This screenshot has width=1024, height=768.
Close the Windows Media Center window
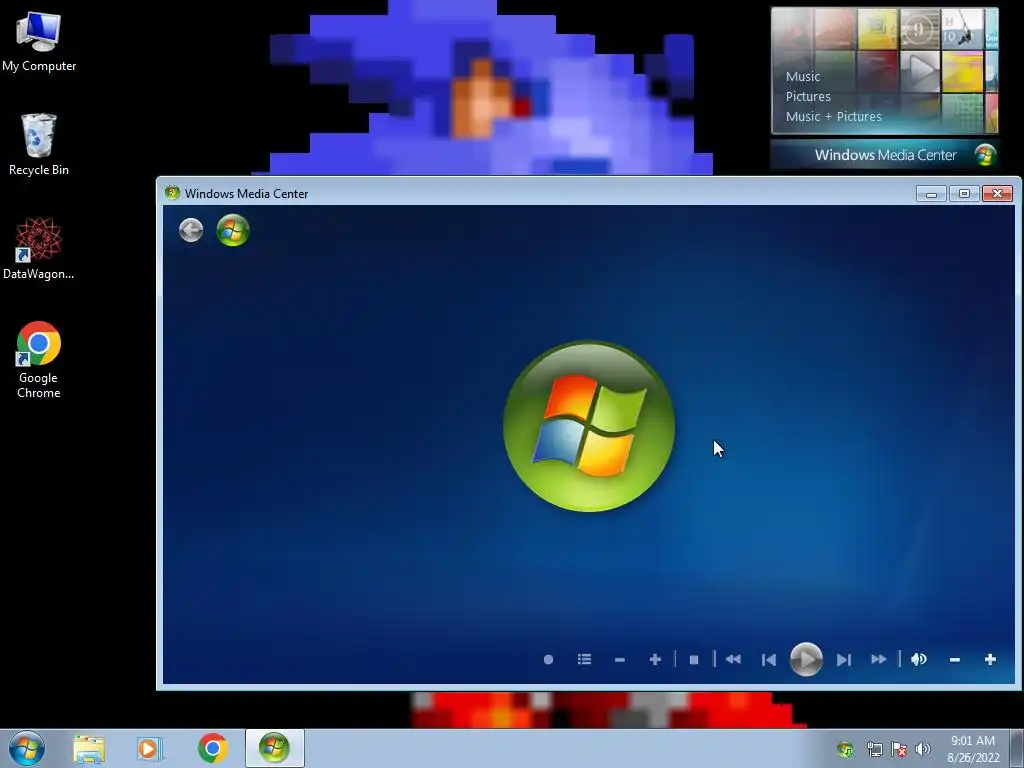997,193
